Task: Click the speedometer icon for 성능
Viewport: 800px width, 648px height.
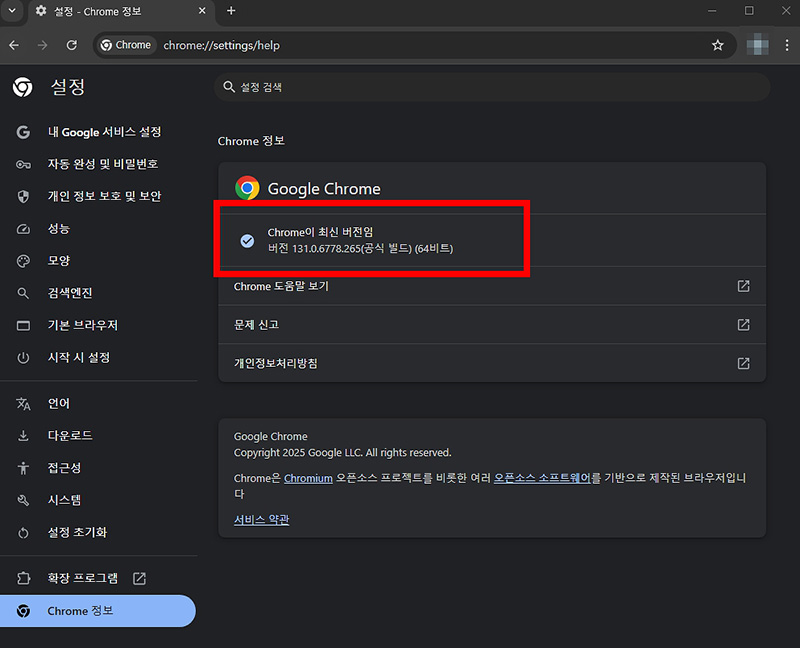Action: pyautogui.click(x=23, y=229)
